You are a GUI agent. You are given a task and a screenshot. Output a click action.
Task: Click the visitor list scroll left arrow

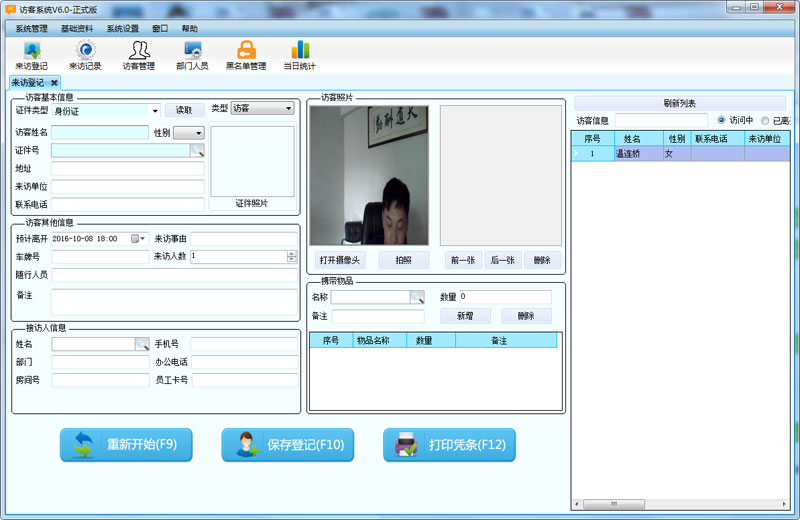coord(577,504)
